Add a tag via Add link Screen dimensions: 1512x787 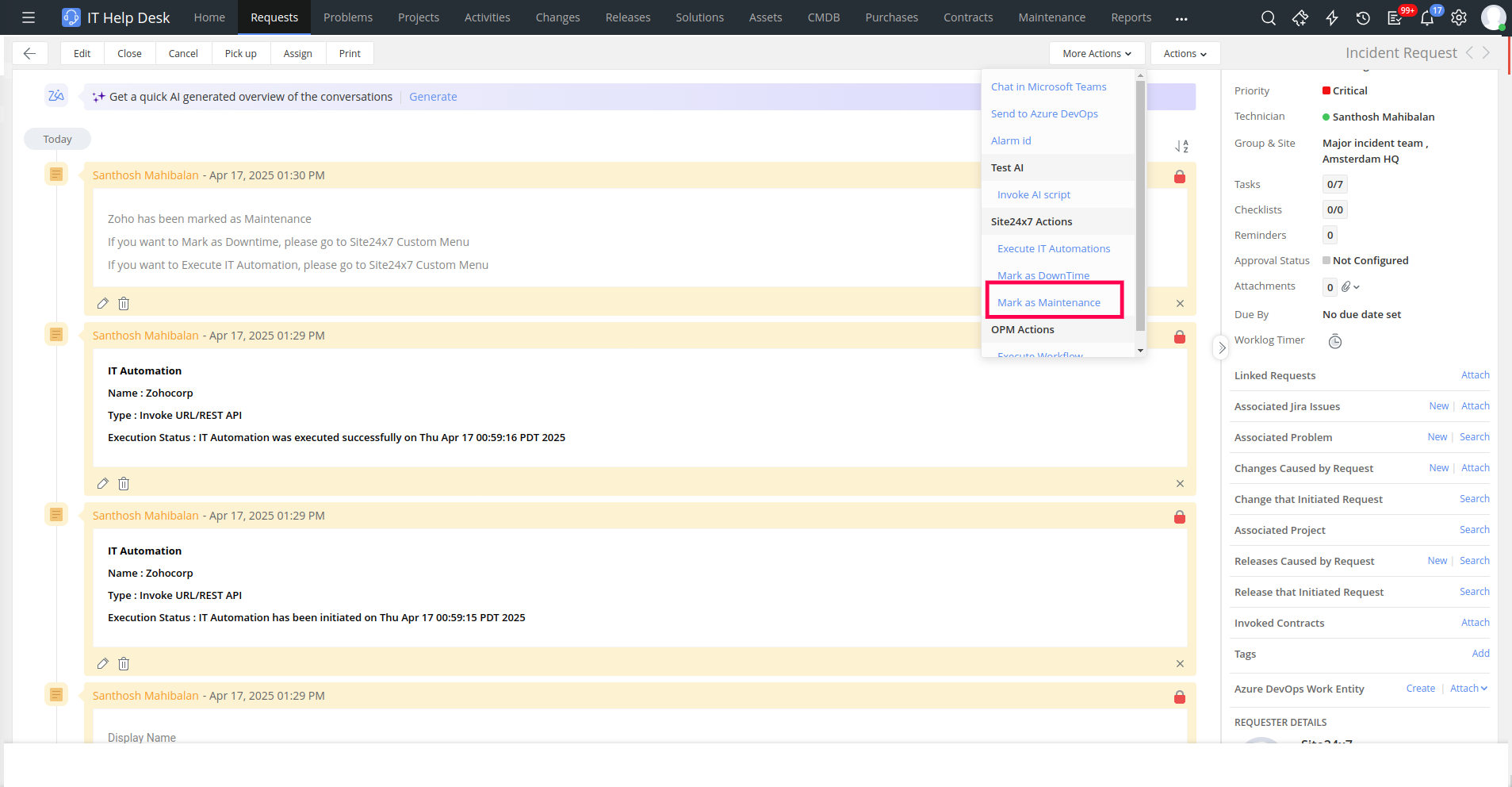pos(1481,654)
